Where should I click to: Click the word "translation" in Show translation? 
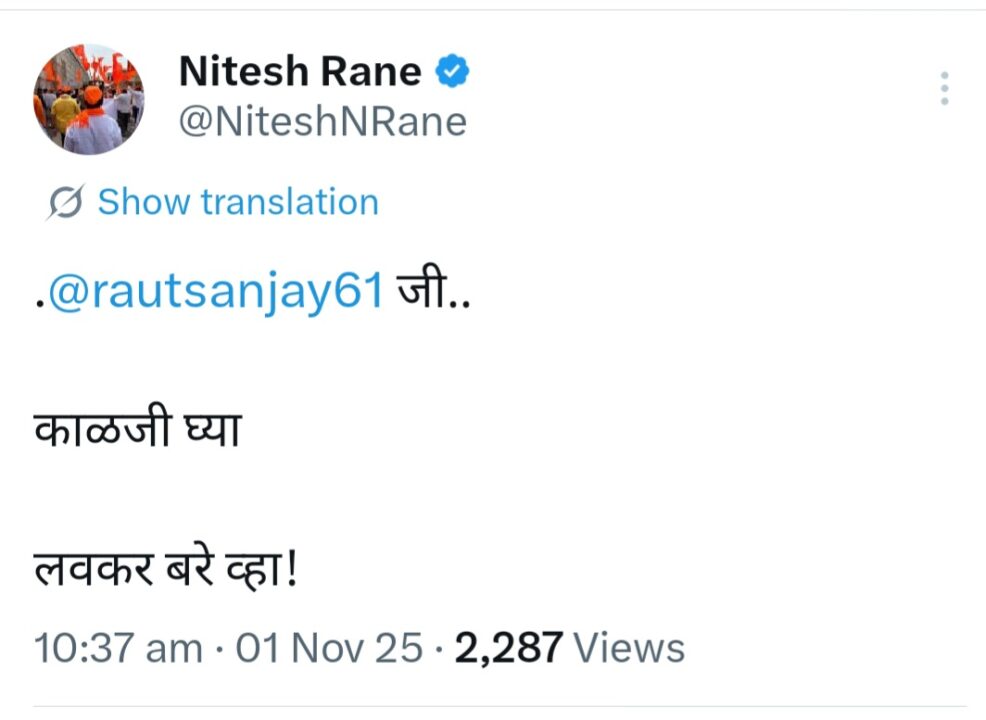point(289,203)
